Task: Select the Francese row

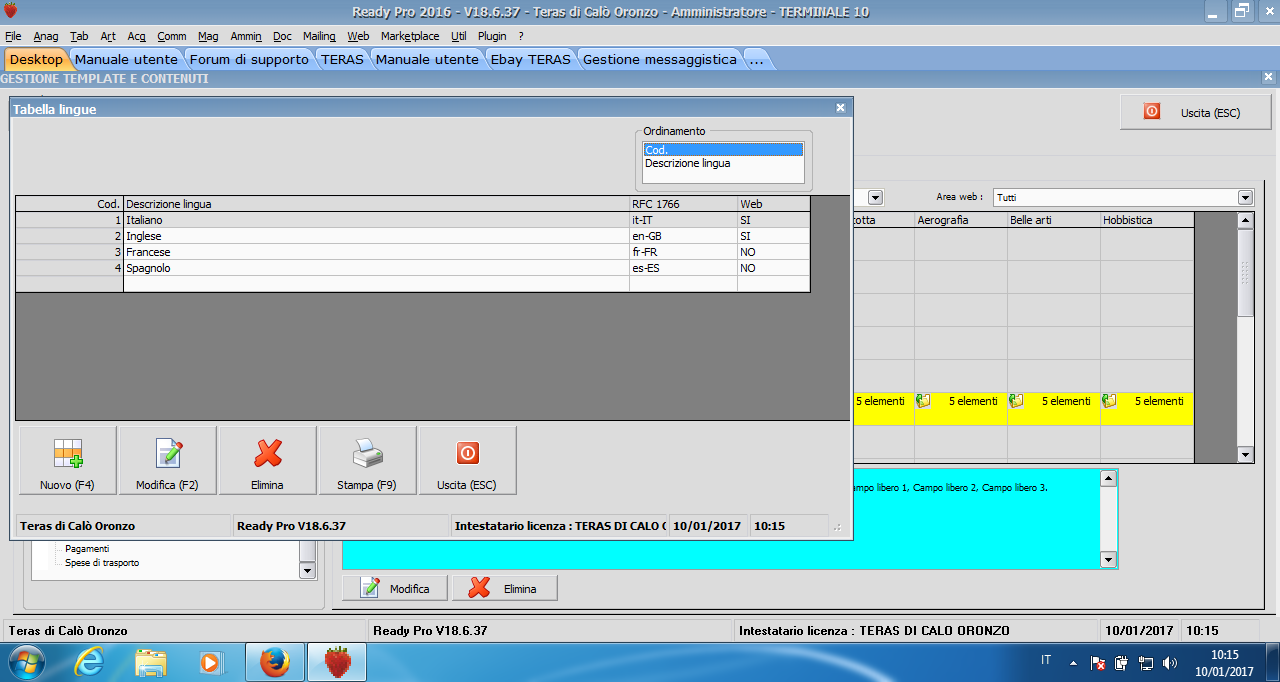Action: (413, 252)
